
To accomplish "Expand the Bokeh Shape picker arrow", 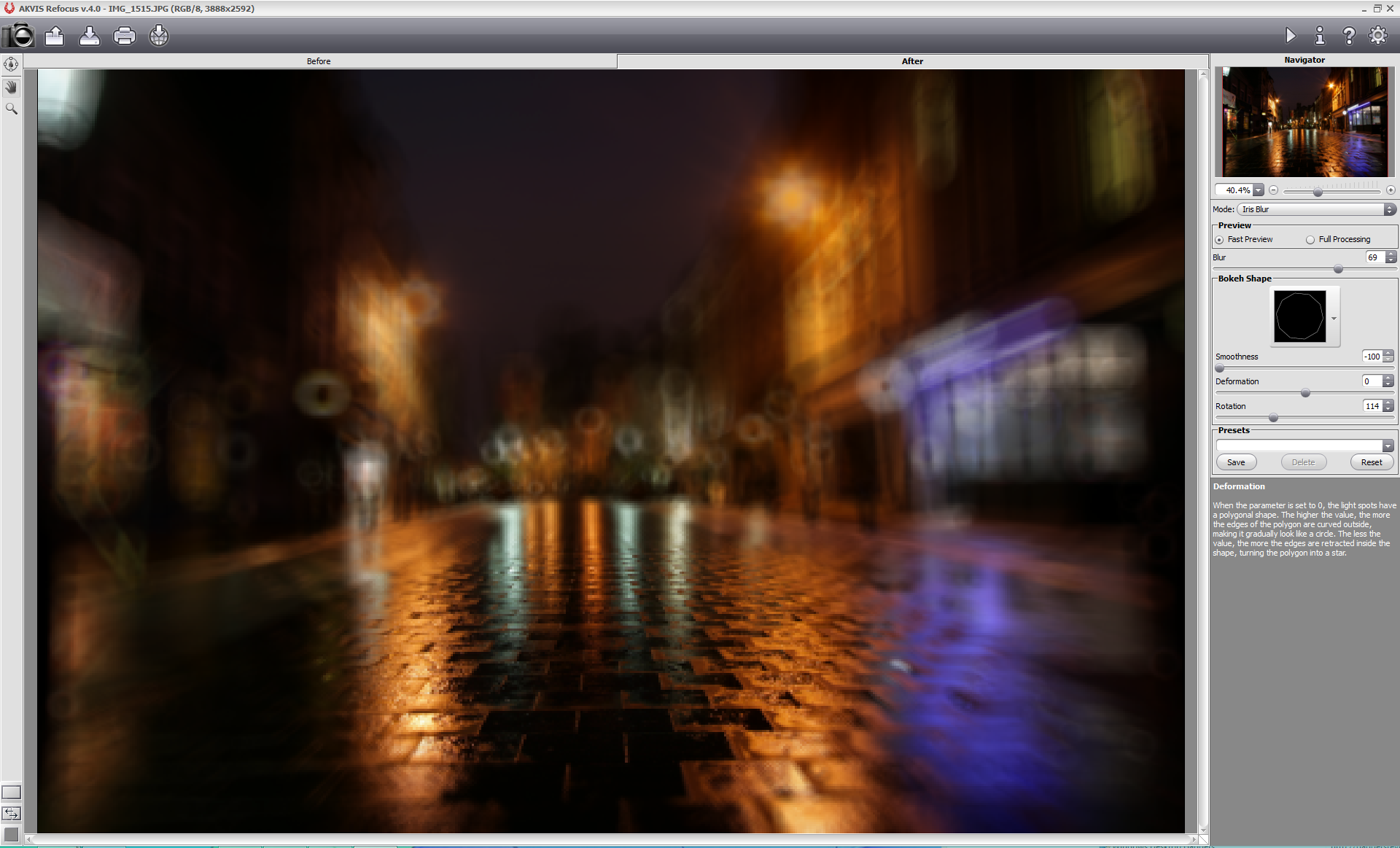I will pyautogui.click(x=1334, y=319).
